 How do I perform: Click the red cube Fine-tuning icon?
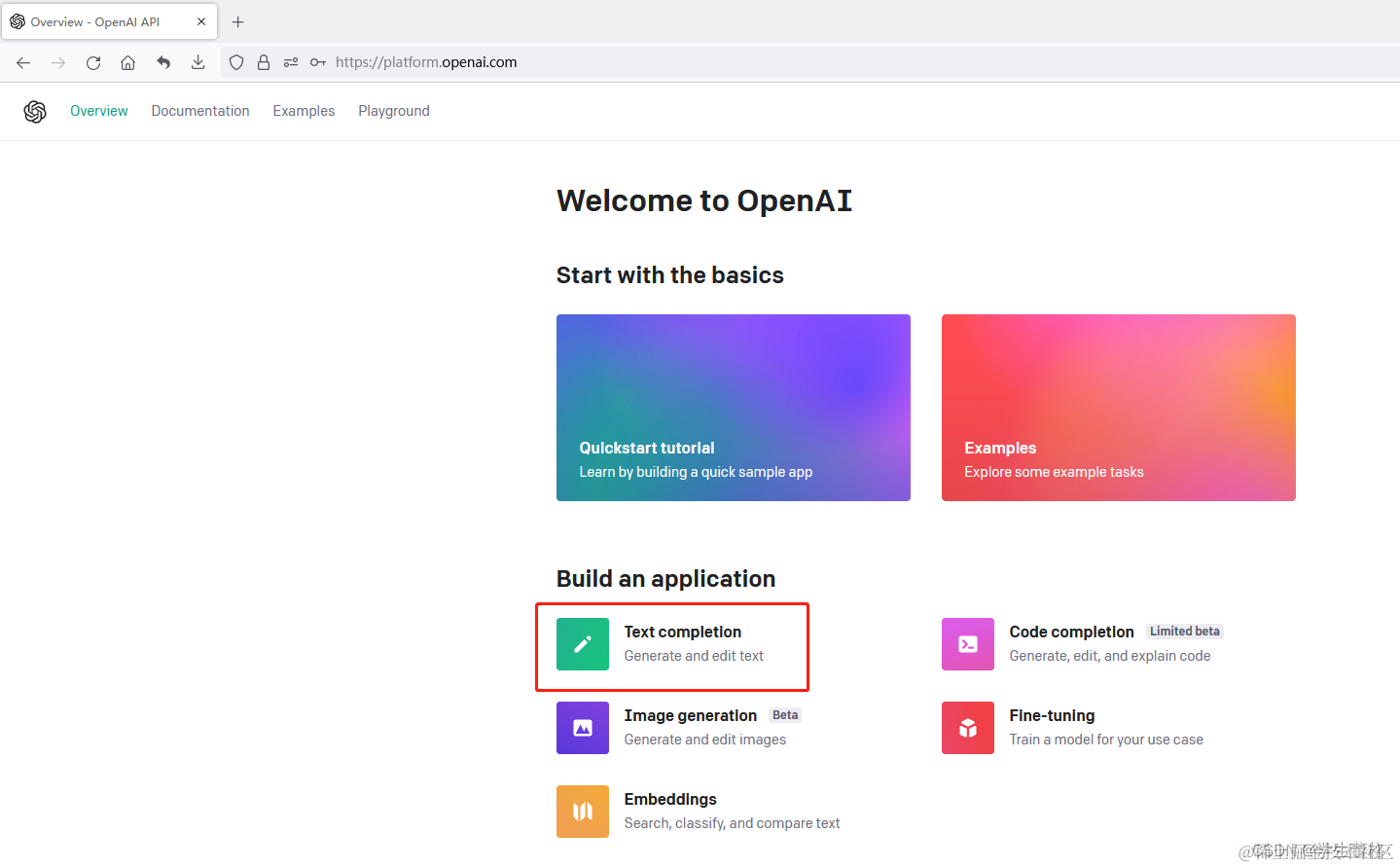pos(968,728)
